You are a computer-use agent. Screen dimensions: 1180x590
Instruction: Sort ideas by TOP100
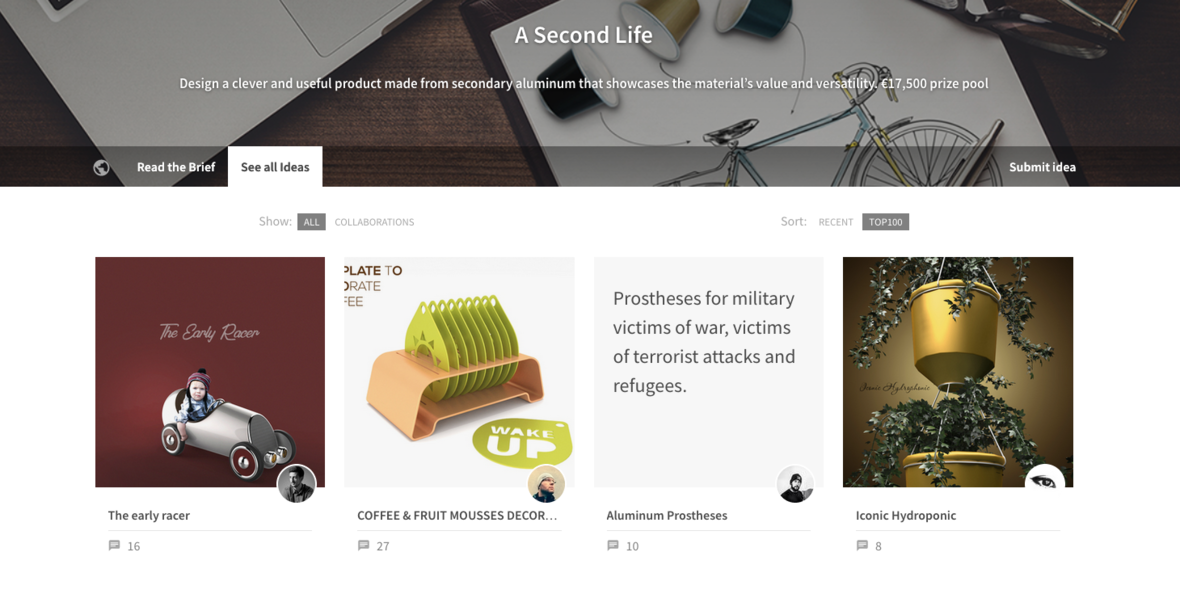coord(886,222)
